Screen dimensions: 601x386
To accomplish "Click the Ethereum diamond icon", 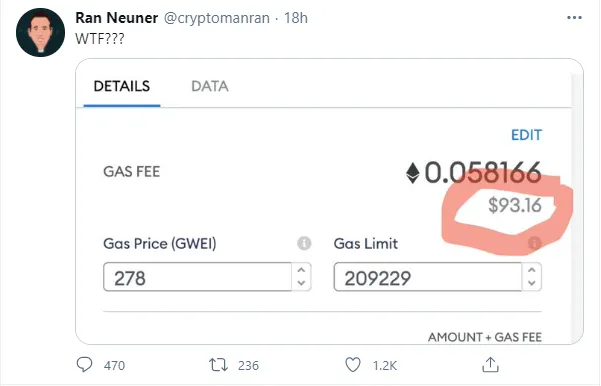I will coord(412,173).
